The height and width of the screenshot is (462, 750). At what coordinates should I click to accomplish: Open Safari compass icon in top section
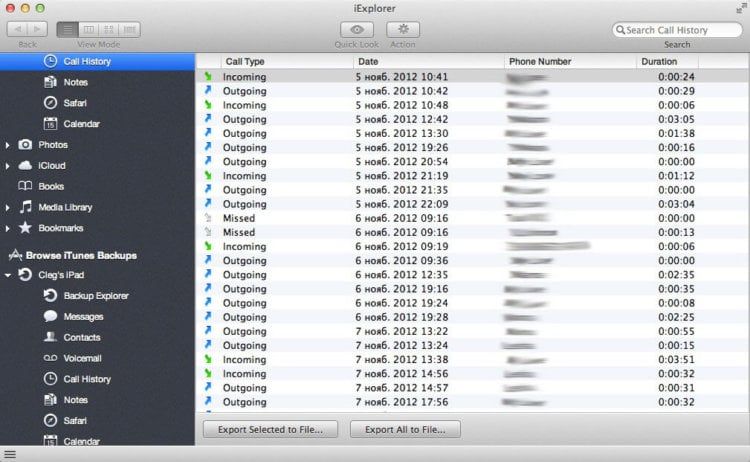coord(50,103)
